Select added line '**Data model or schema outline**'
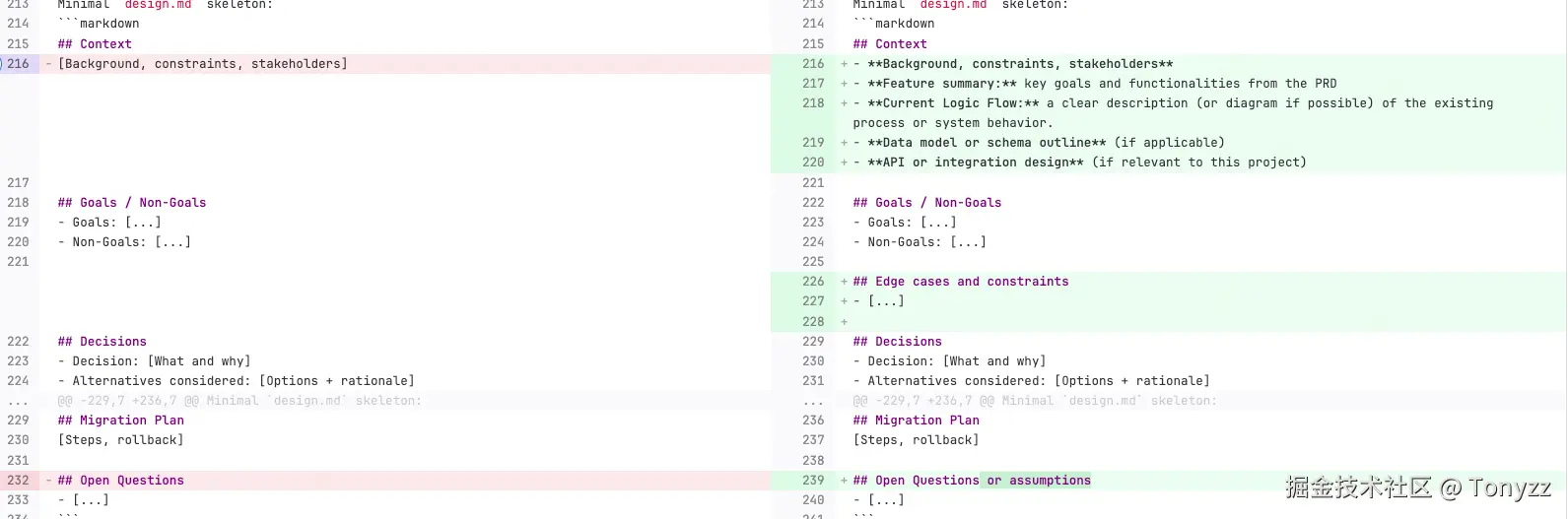 pyautogui.click(x=1039, y=143)
